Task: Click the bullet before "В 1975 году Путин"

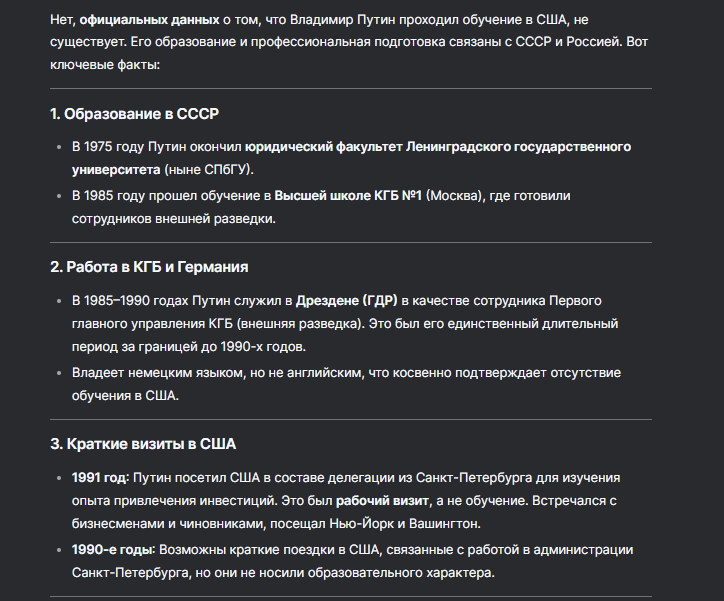Action: click(59, 147)
